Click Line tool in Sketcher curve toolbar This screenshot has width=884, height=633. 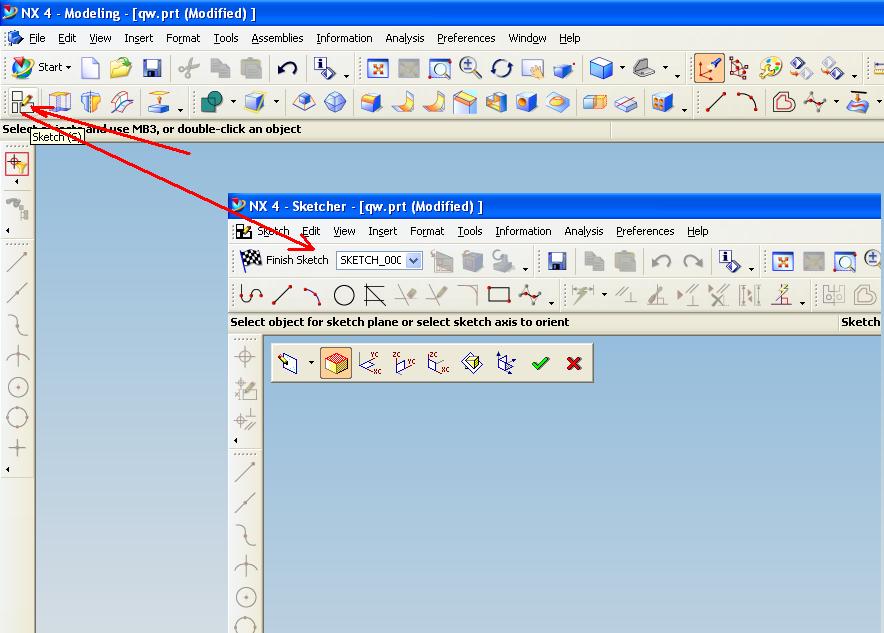(282, 295)
